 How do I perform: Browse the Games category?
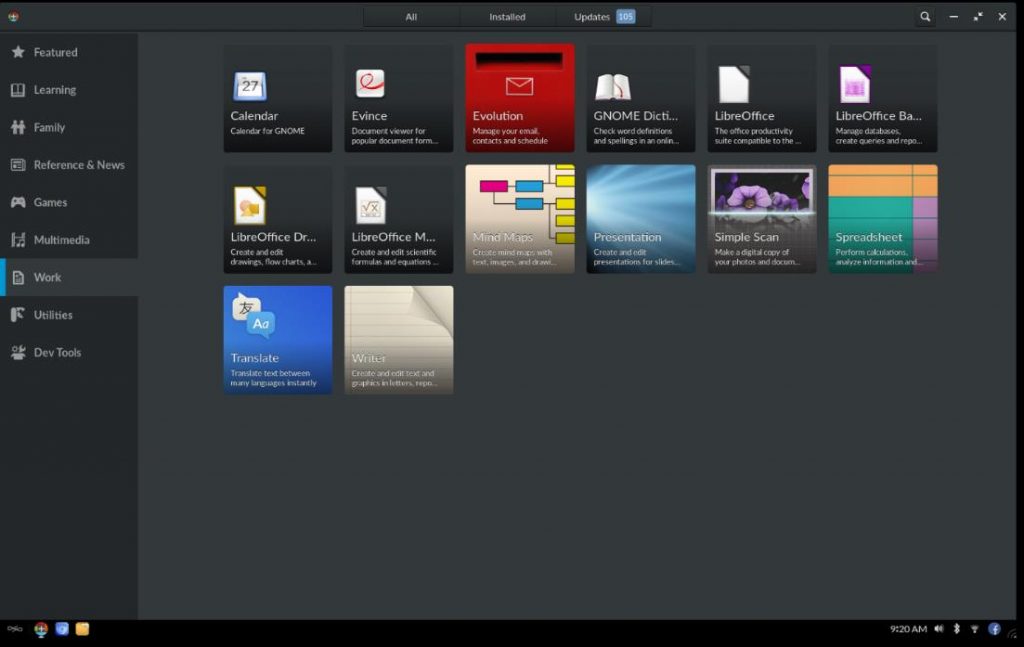69,202
